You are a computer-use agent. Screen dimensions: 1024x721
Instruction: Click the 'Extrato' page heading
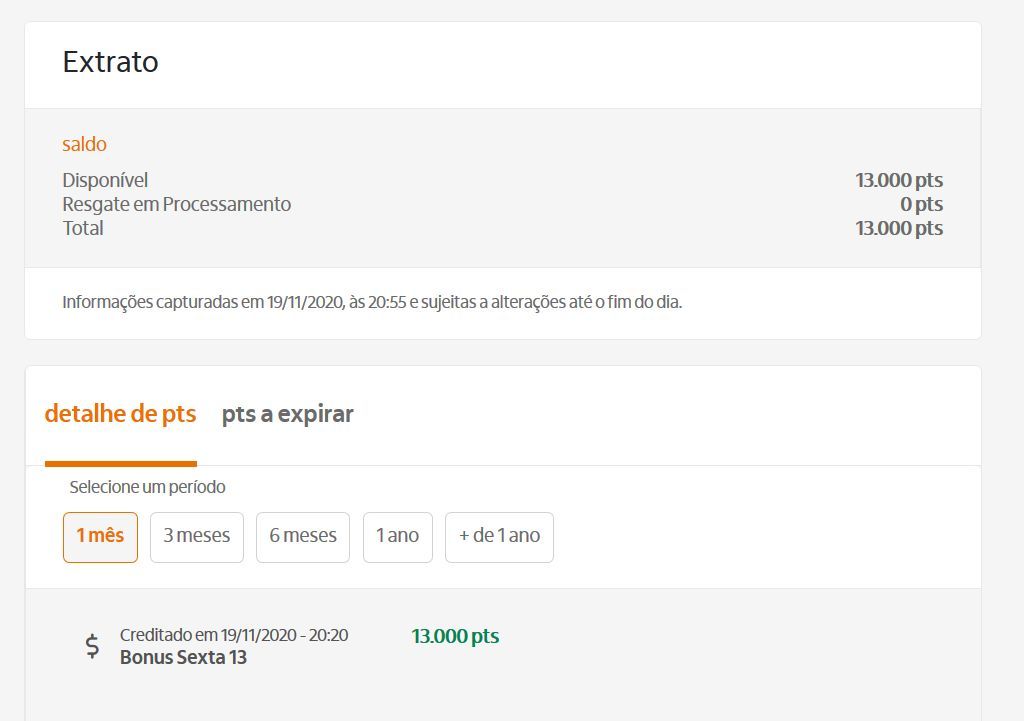(110, 62)
